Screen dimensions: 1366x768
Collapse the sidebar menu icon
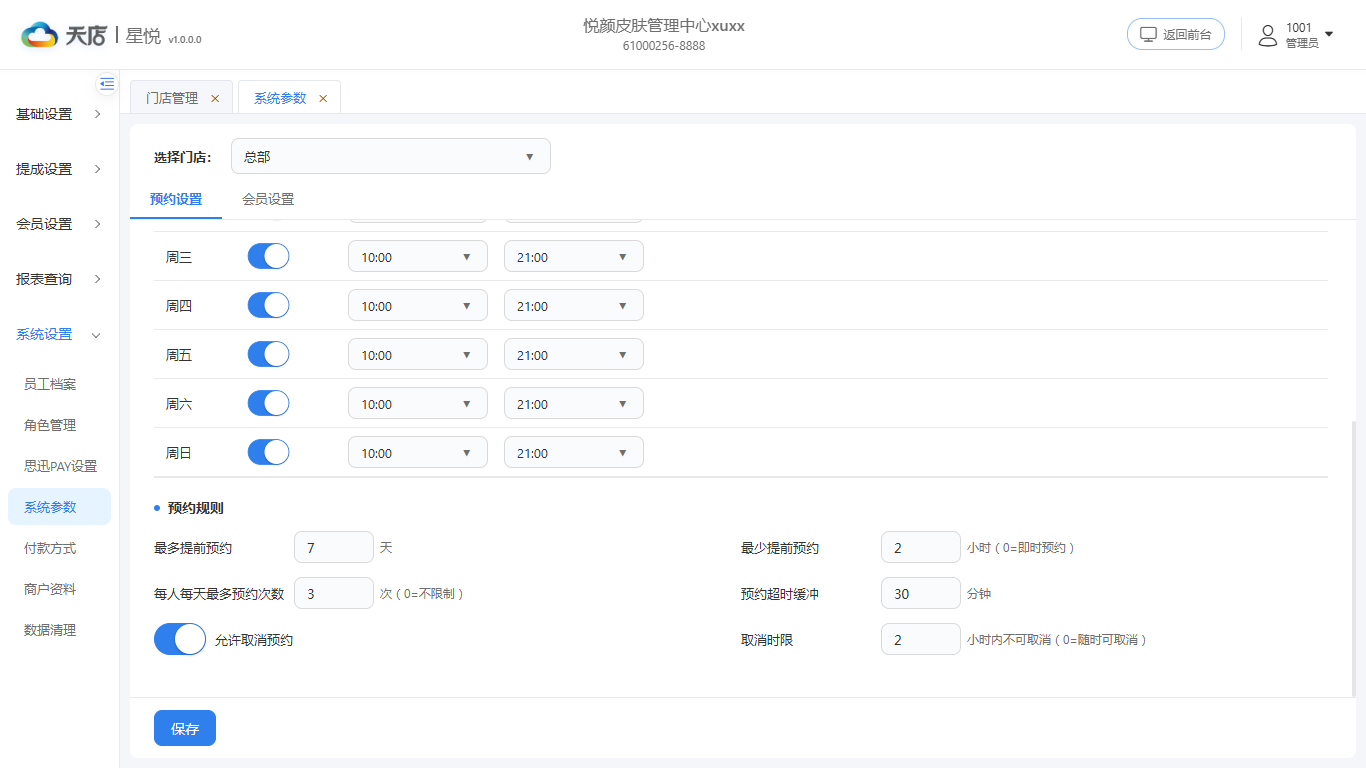(x=107, y=84)
